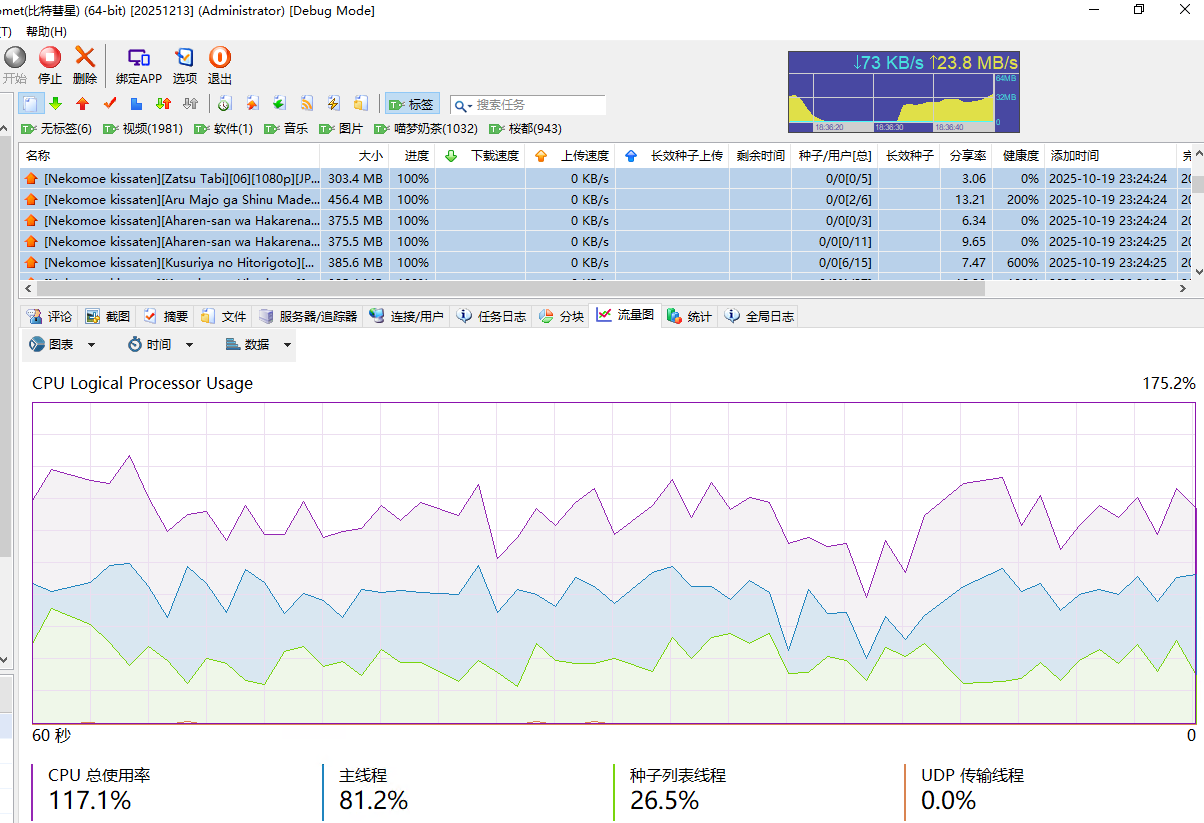Click the 删除 (Delete) red X icon
This screenshot has width=1204, height=823.
(x=85, y=65)
